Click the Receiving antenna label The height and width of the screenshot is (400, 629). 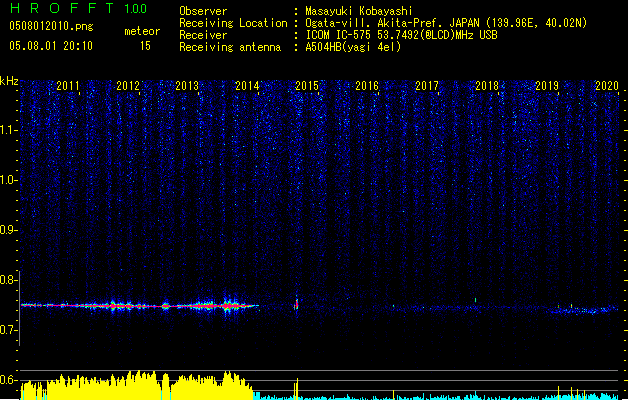(x=230, y=47)
